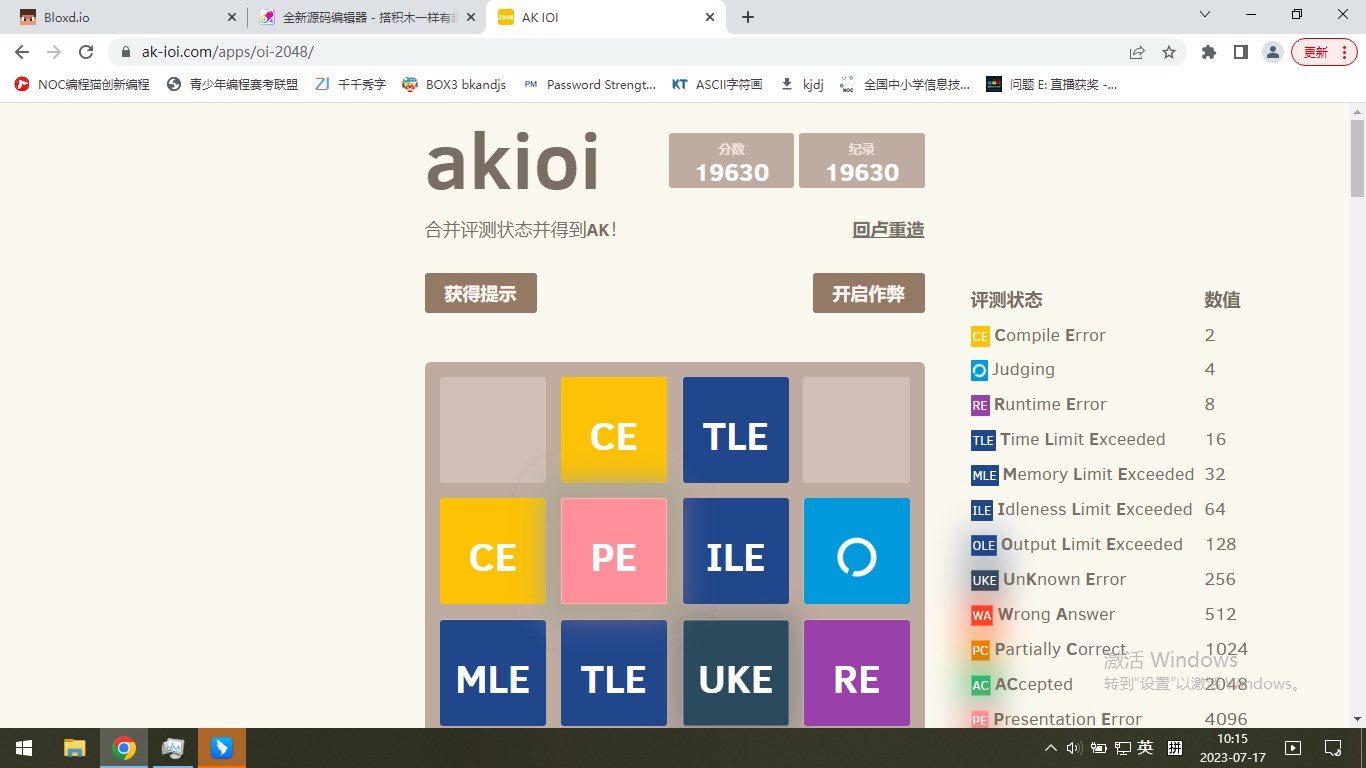Viewport: 1366px width, 768px height.
Task: Open the 千千秀字 bookmark
Action: pos(350,85)
